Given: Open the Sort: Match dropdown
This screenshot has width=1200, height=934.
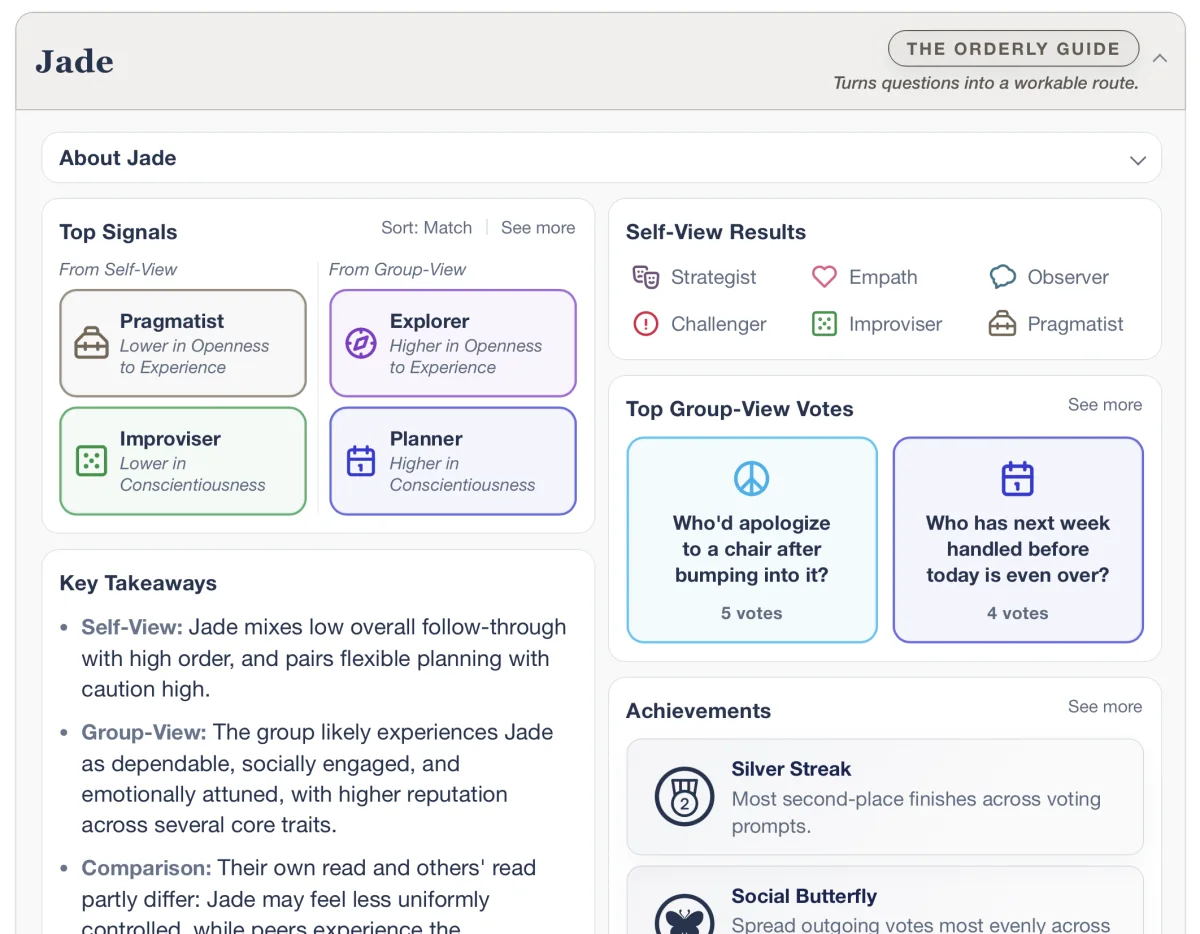Looking at the screenshot, I should tap(426, 228).
